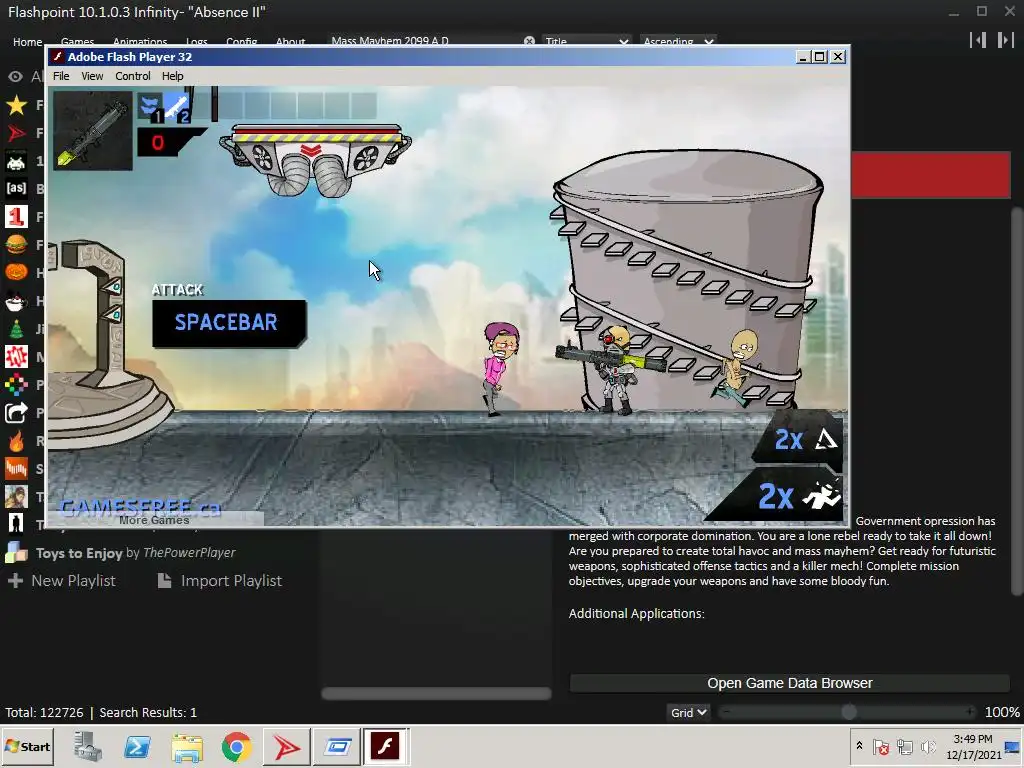Open the red spiky logo playlist icon
The width and height of the screenshot is (1024, 768).
pos(16,357)
